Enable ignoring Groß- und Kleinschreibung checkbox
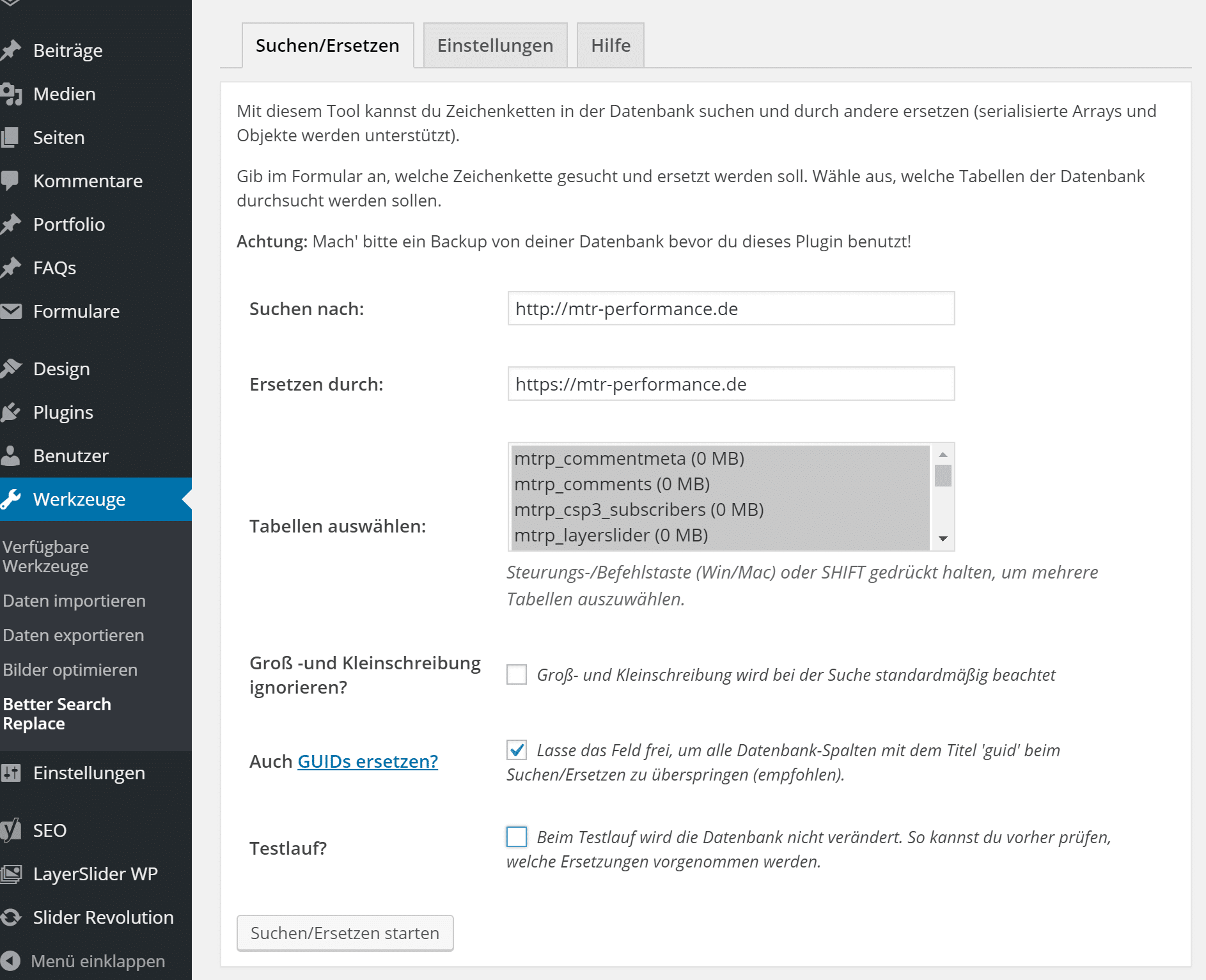 click(517, 674)
